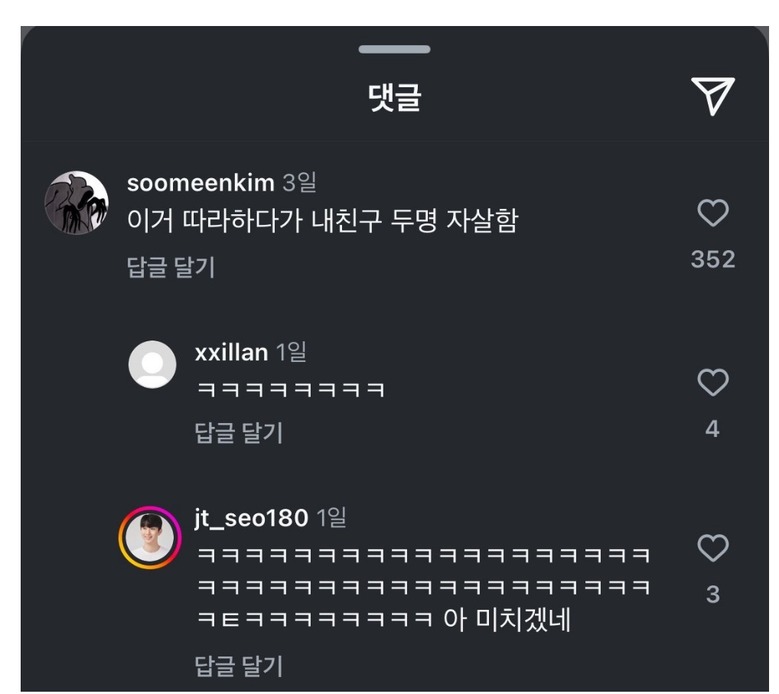The height and width of the screenshot is (694, 779).
Task: View the 352 likes count
Action: [712, 260]
